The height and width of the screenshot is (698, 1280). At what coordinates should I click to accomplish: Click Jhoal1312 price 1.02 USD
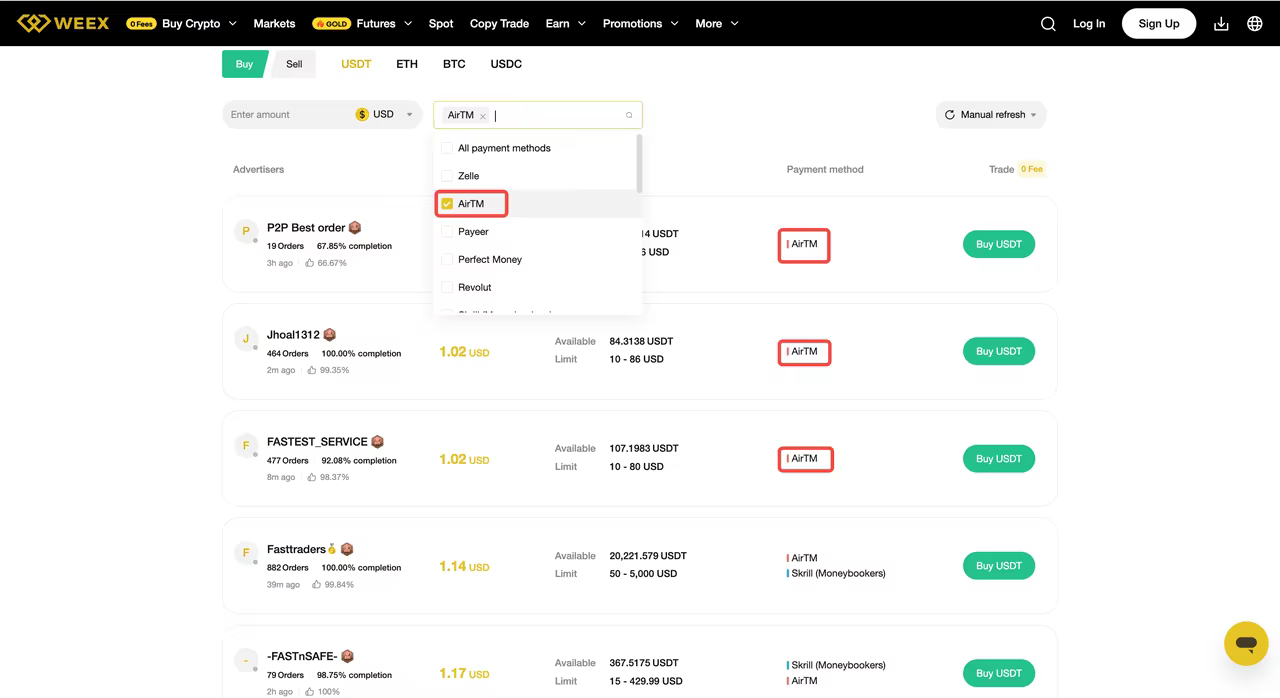464,352
